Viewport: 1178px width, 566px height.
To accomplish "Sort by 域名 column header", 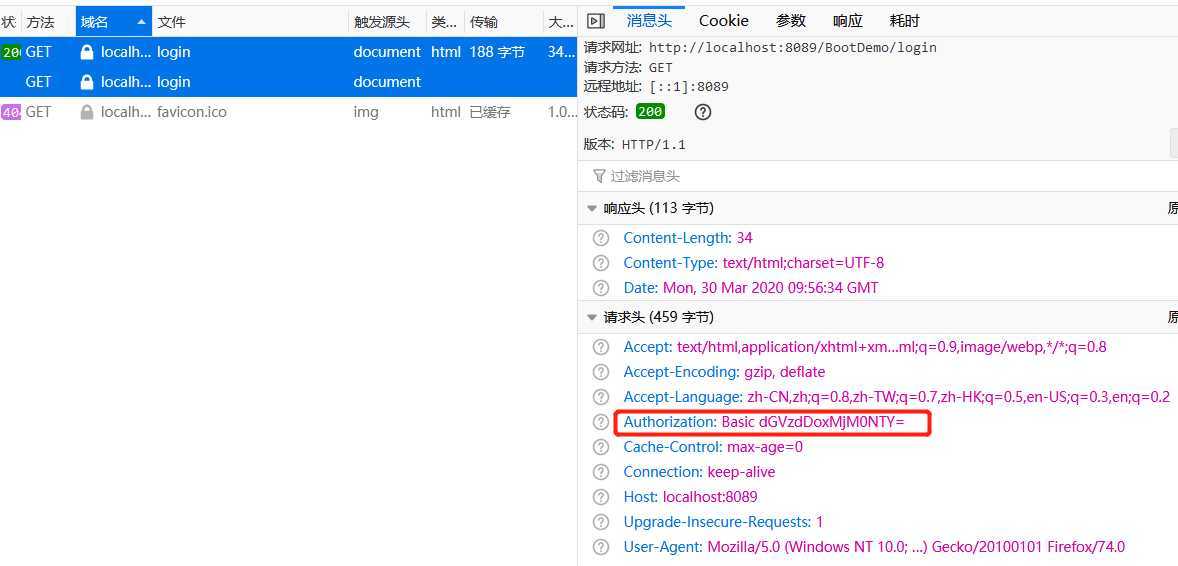I will click(x=113, y=22).
